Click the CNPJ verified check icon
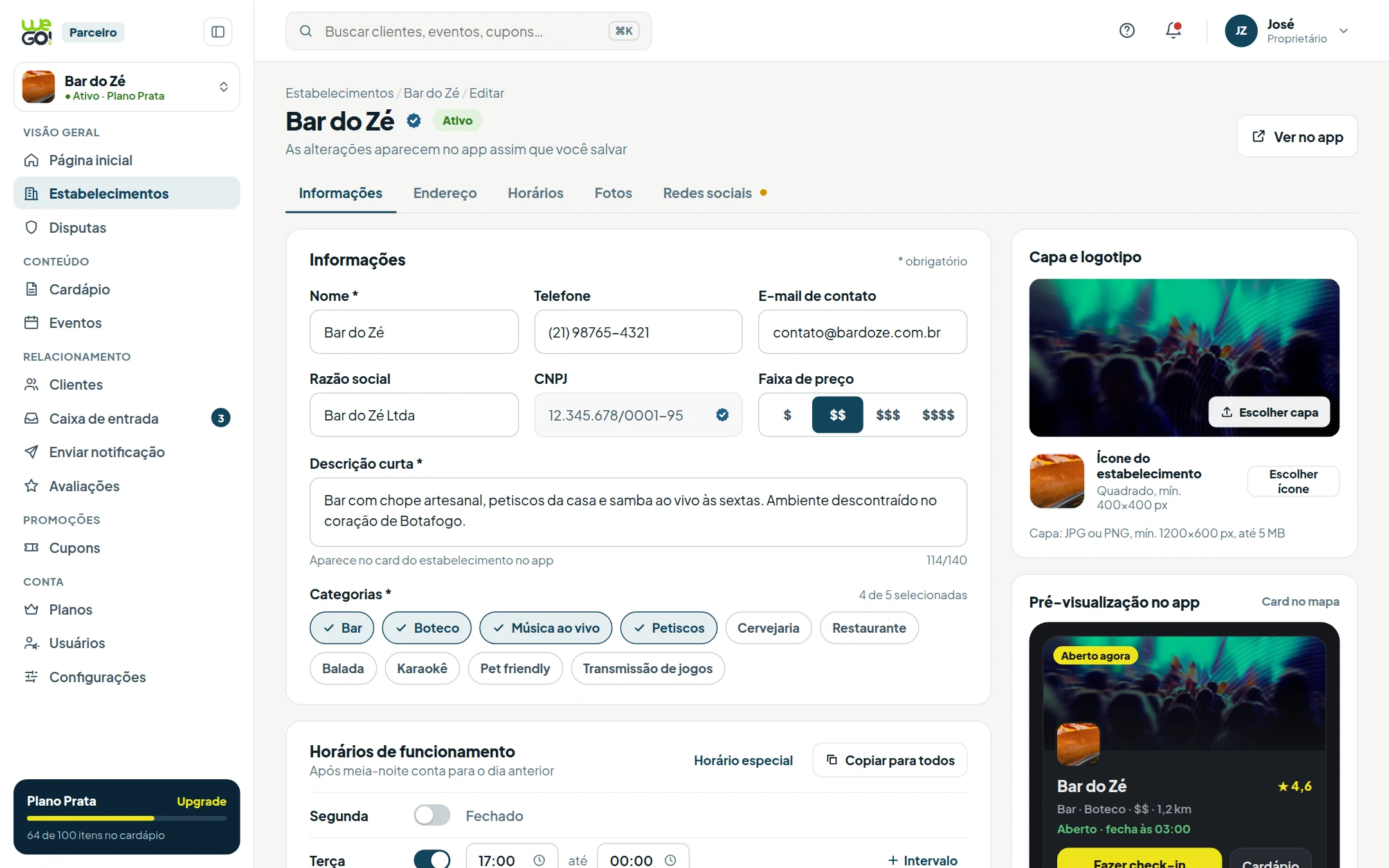This screenshot has height=868, width=1389. point(722,415)
